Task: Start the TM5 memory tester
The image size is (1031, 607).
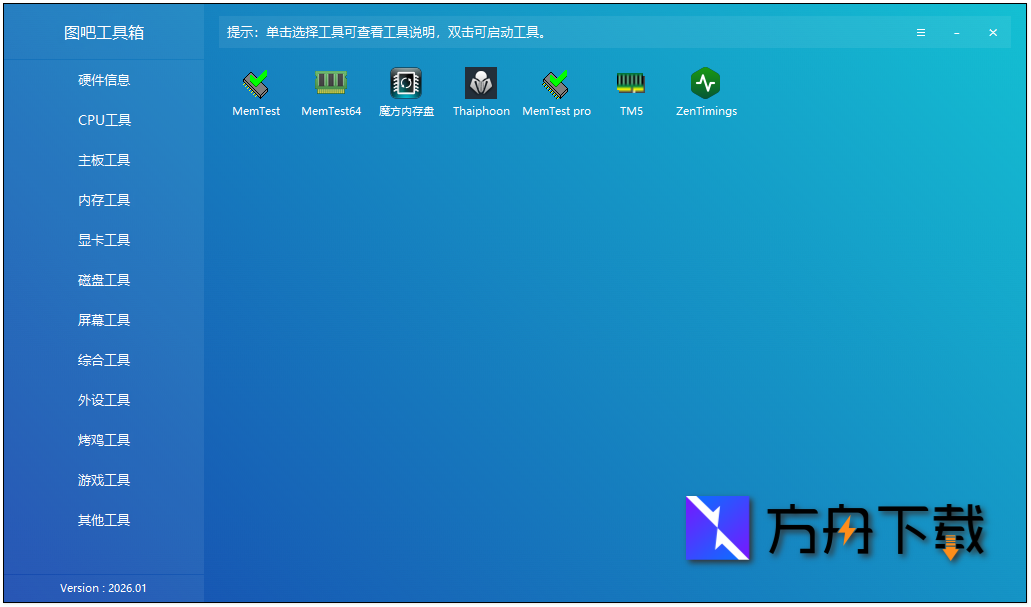Action: (631, 90)
